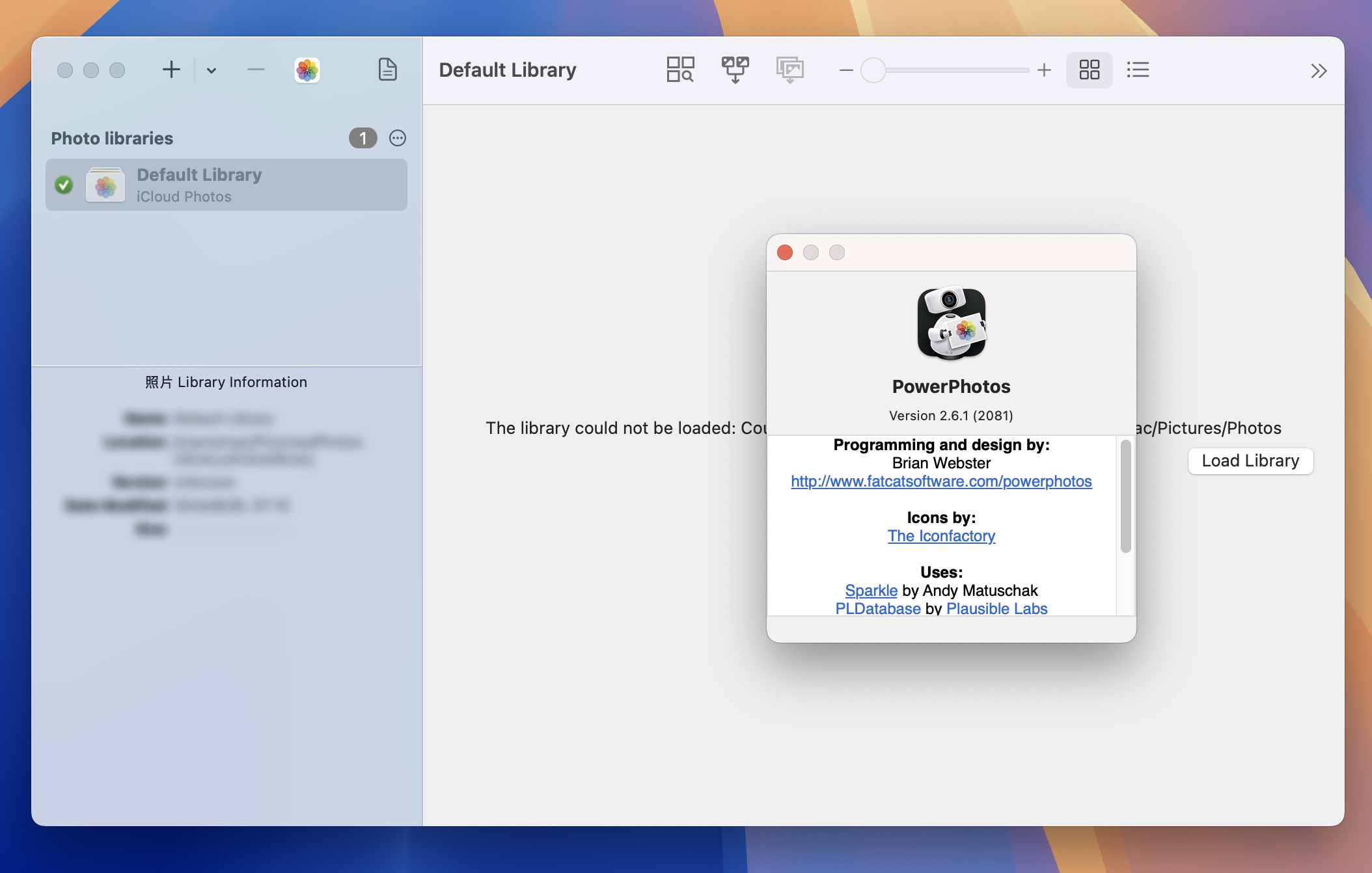Click the Version 2.6.1 (2081) text

tap(951, 416)
